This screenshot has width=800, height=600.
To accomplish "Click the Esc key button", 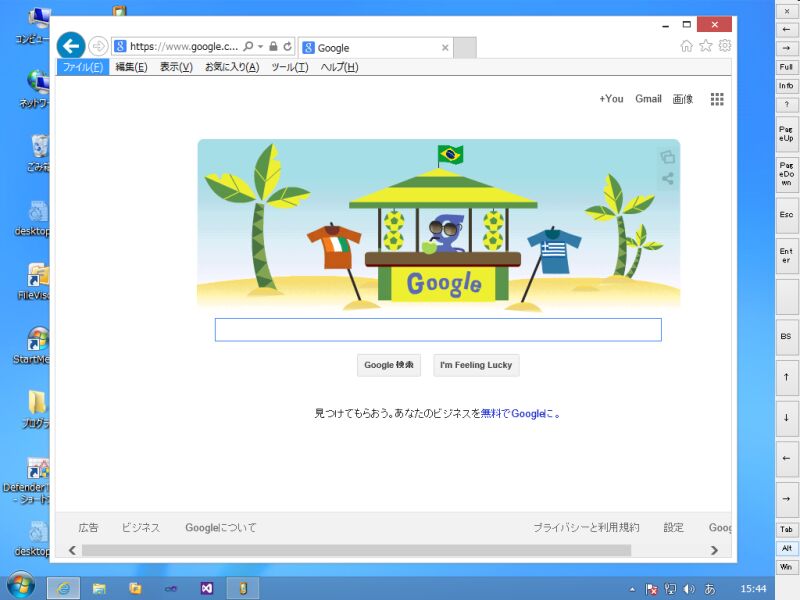I will pos(786,215).
